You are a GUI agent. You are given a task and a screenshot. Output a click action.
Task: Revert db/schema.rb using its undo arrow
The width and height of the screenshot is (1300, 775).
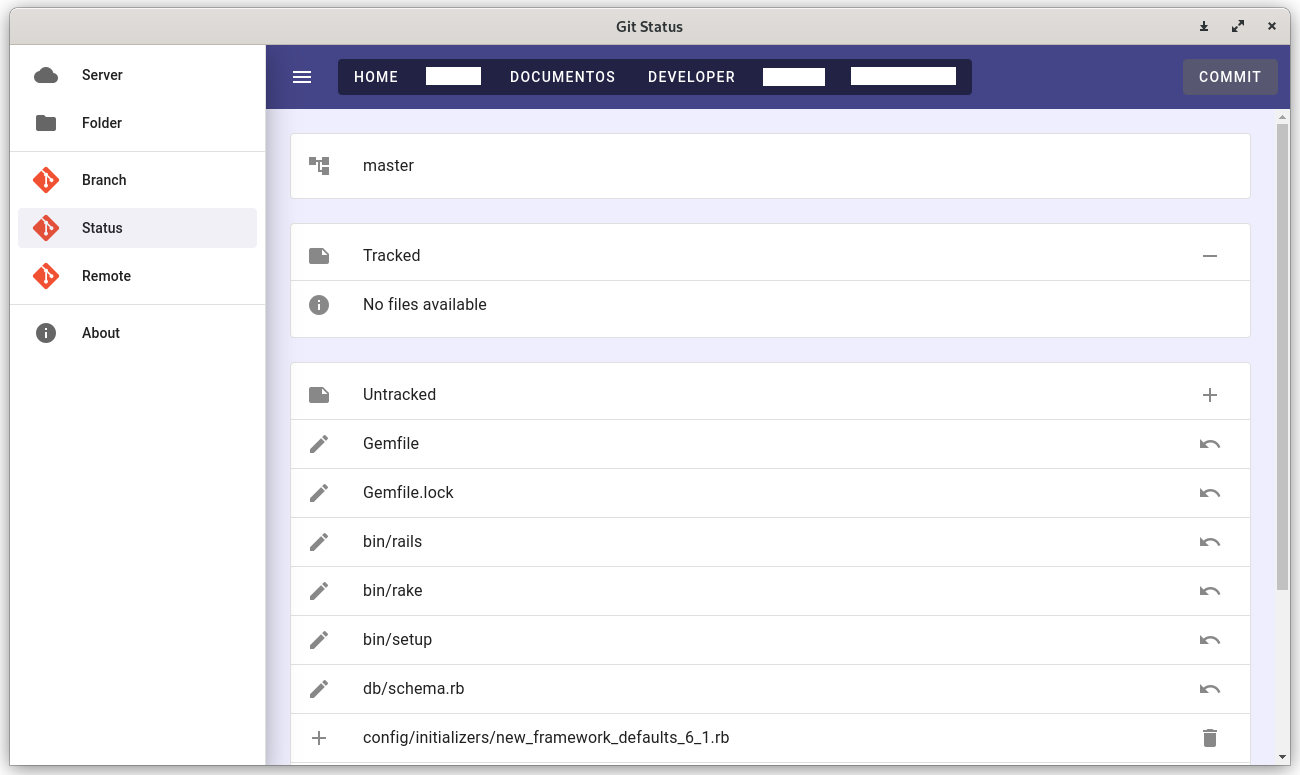[1210, 688]
